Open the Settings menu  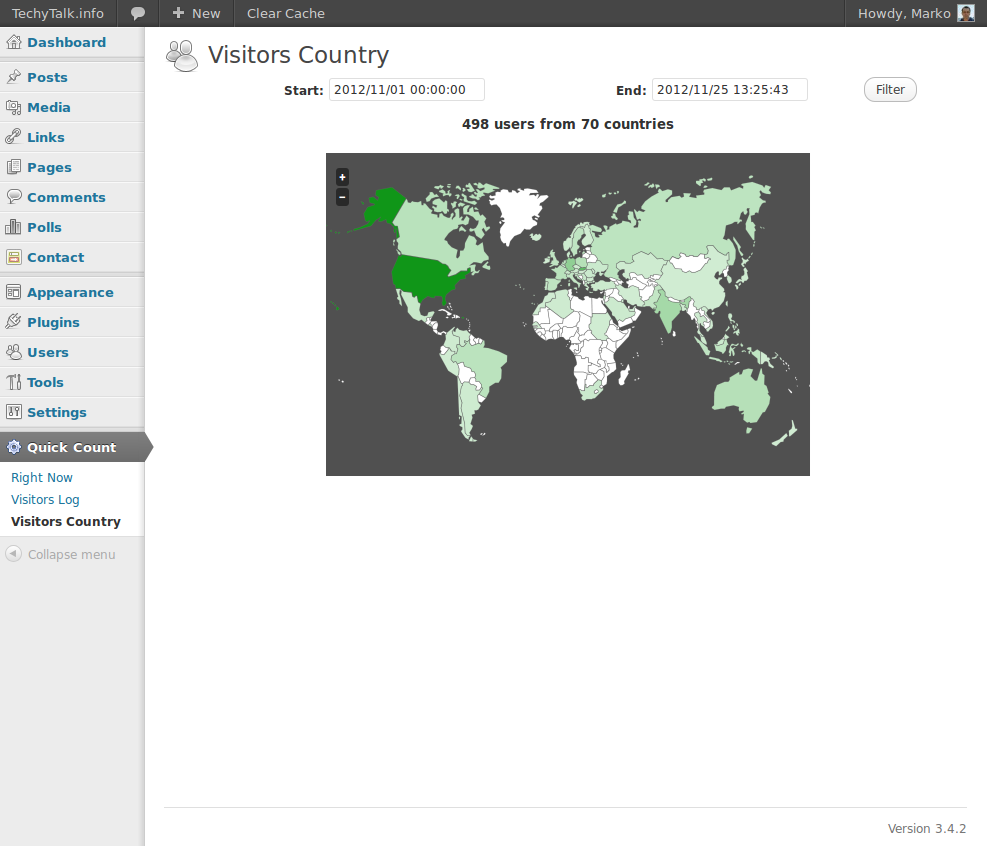click(57, 412)
